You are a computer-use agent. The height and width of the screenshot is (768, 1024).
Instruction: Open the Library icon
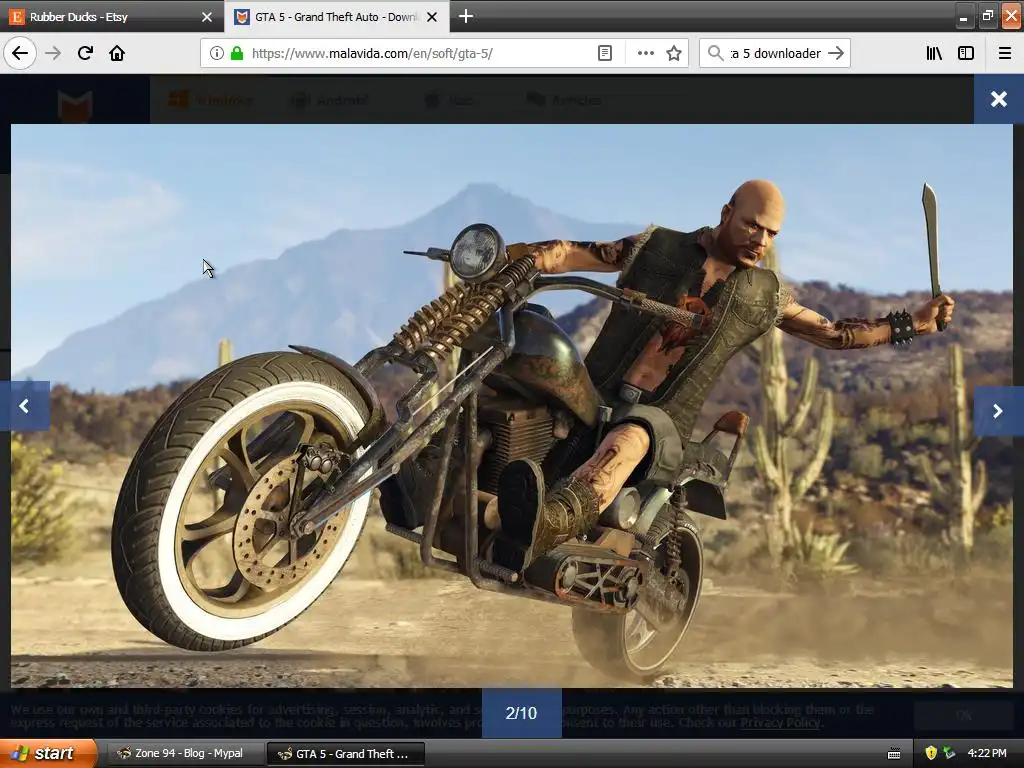(934, 53)
